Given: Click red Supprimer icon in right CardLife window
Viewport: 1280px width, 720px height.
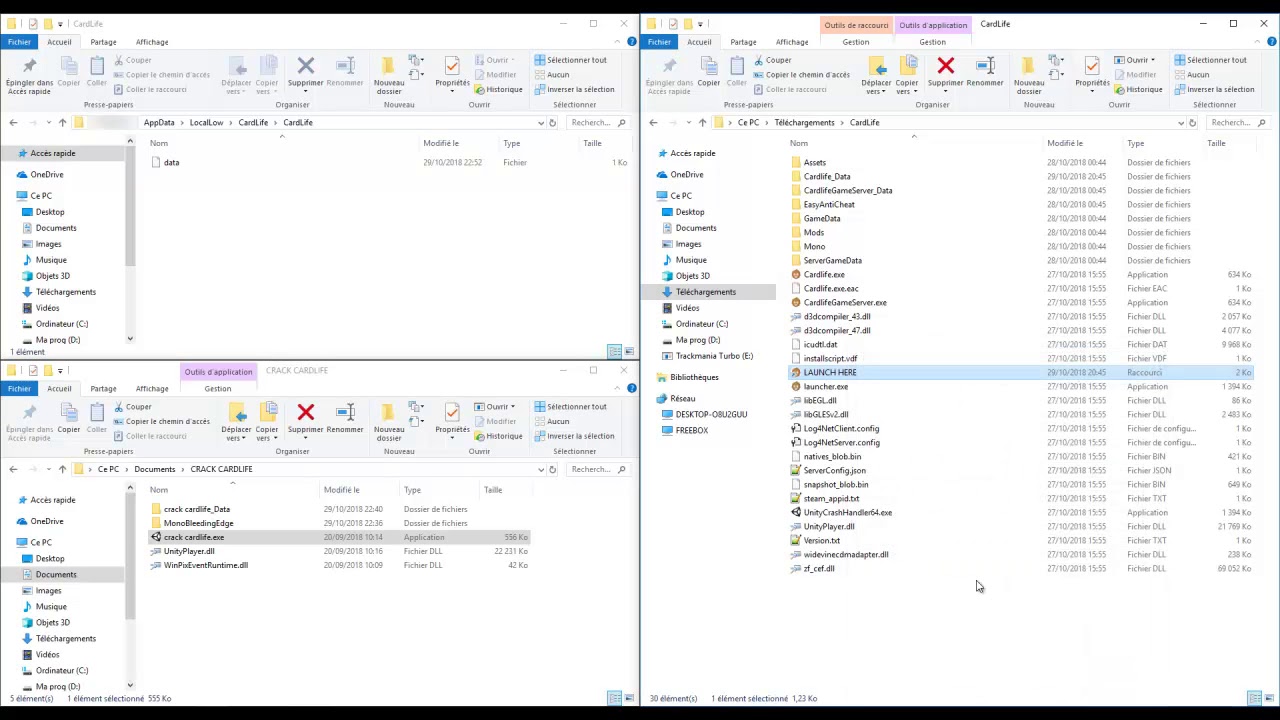Looking at the screenshot, I should [946, 66].
